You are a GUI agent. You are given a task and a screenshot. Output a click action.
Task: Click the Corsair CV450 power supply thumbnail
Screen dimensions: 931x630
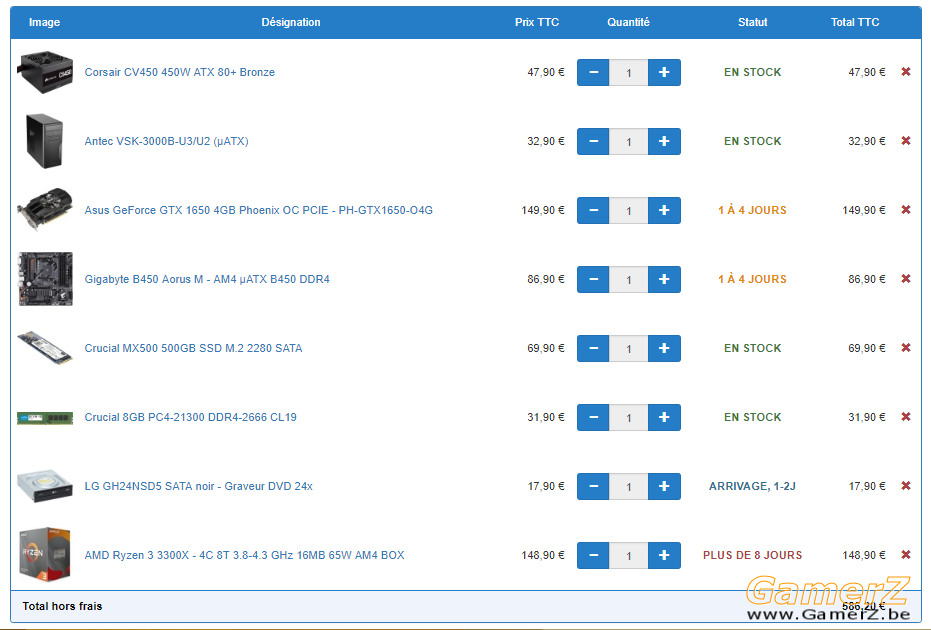(45, 72)
